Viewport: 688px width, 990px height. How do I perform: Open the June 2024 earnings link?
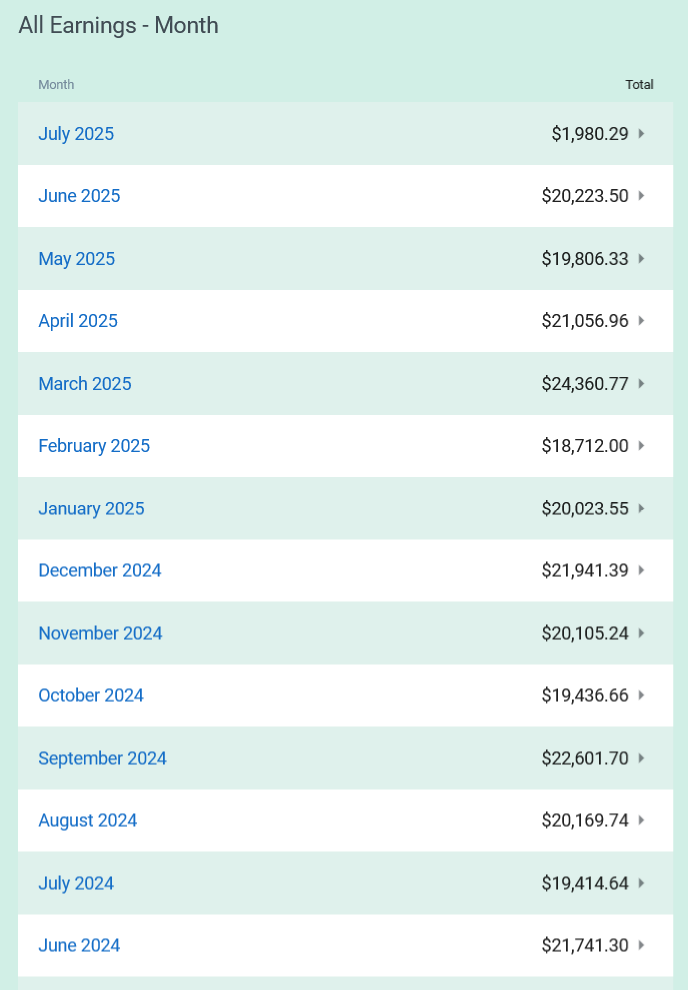click(79, 945)
